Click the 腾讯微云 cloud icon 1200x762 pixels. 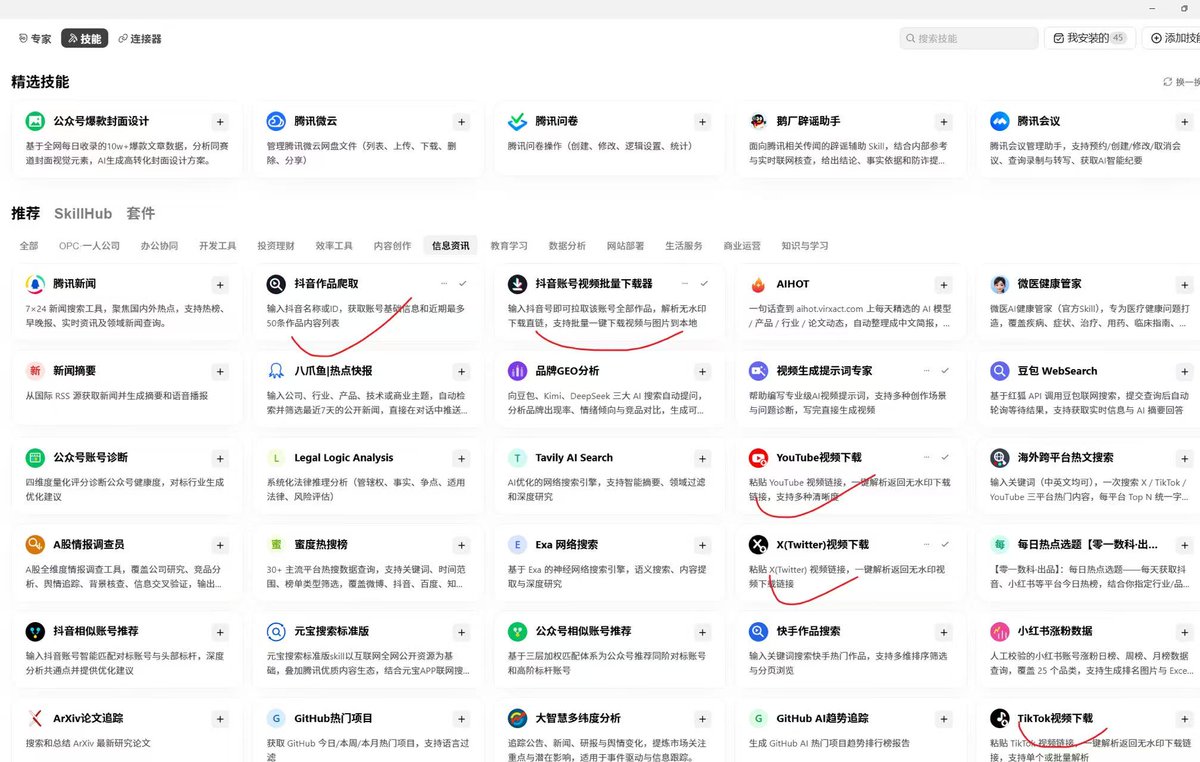(276, 121)
